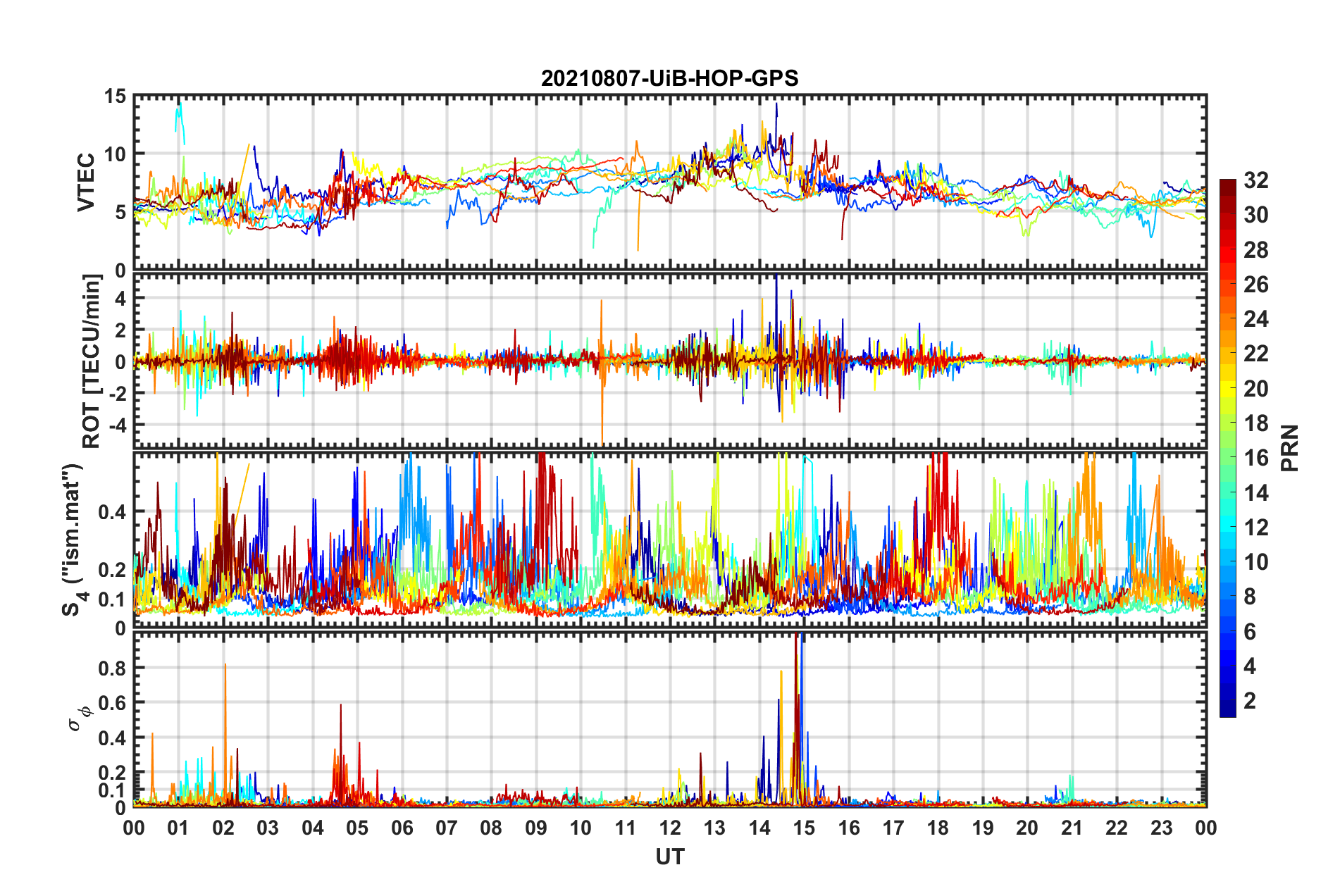The width and height of the screenshot is (1340, 896).
Task: Click S4 axis tick value 0.4
Action: [113, 512]
